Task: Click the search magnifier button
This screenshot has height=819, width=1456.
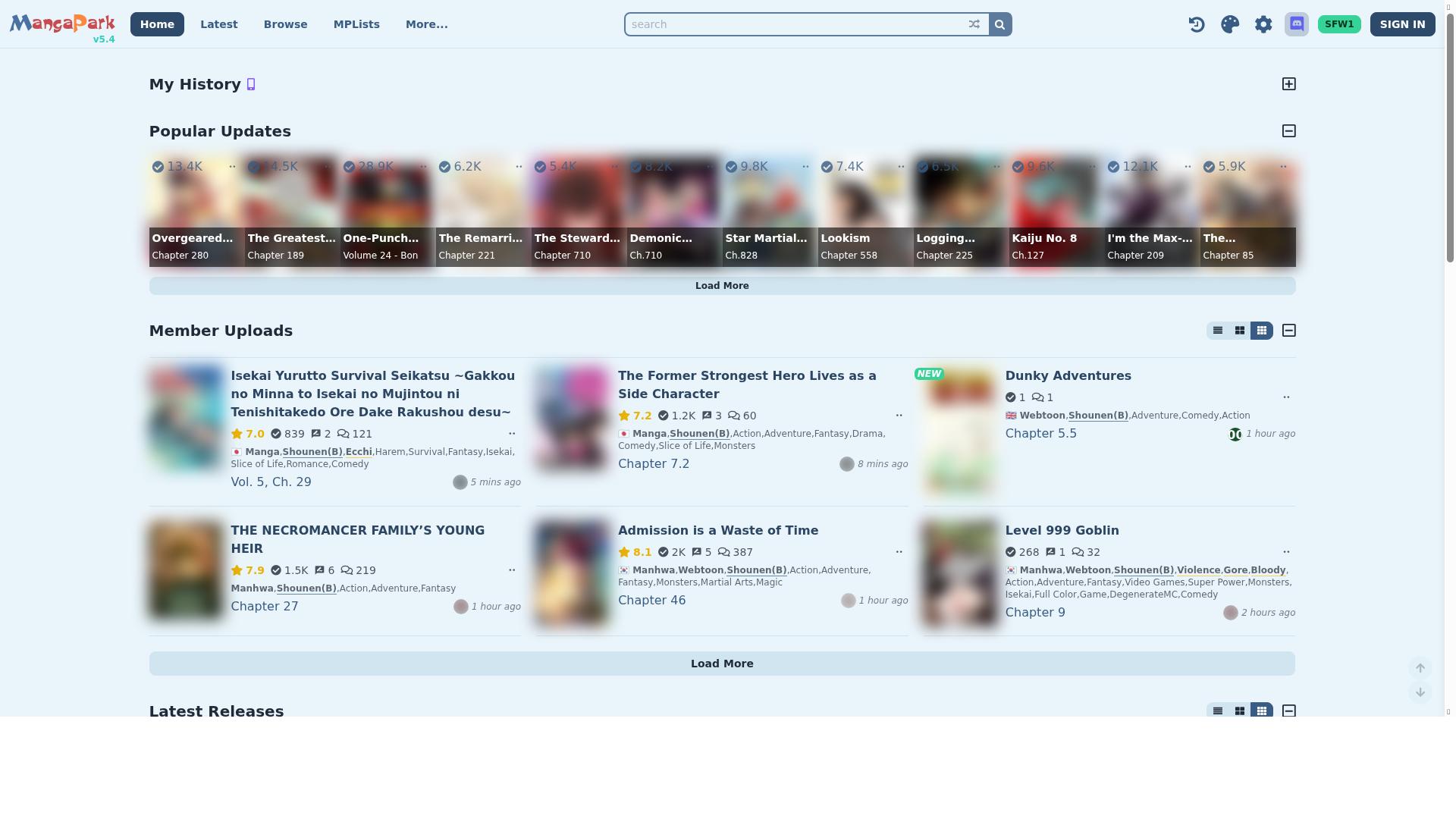Action: (1000, 24)
